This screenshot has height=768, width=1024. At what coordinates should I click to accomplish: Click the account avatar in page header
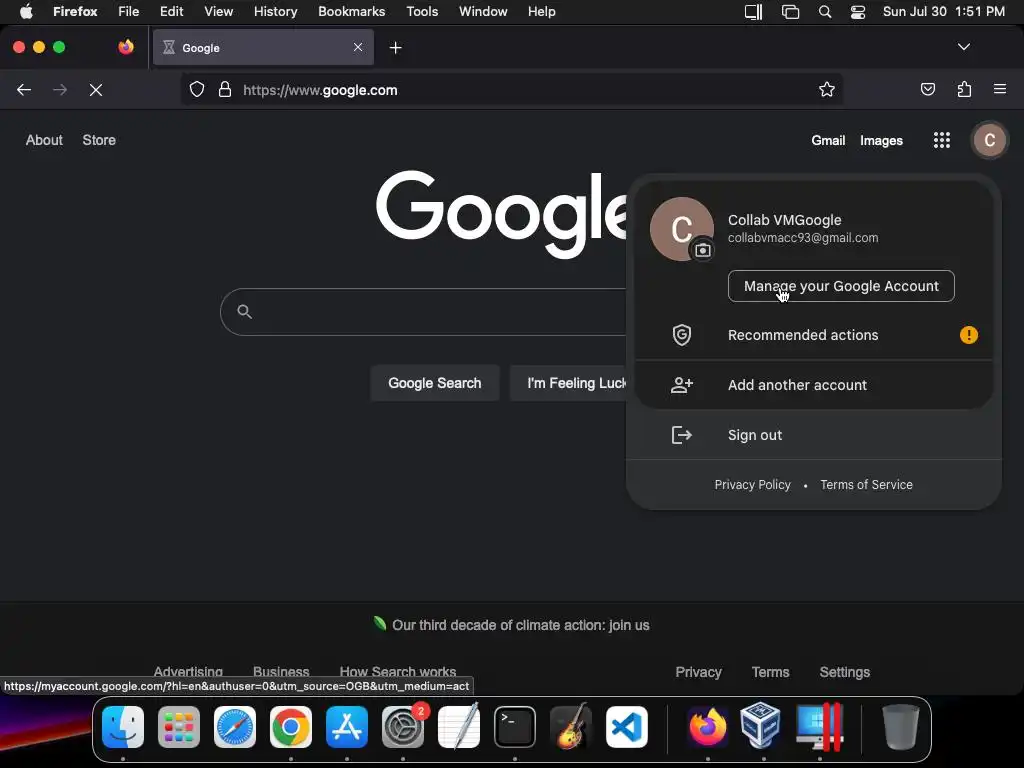tap(989, 140)
